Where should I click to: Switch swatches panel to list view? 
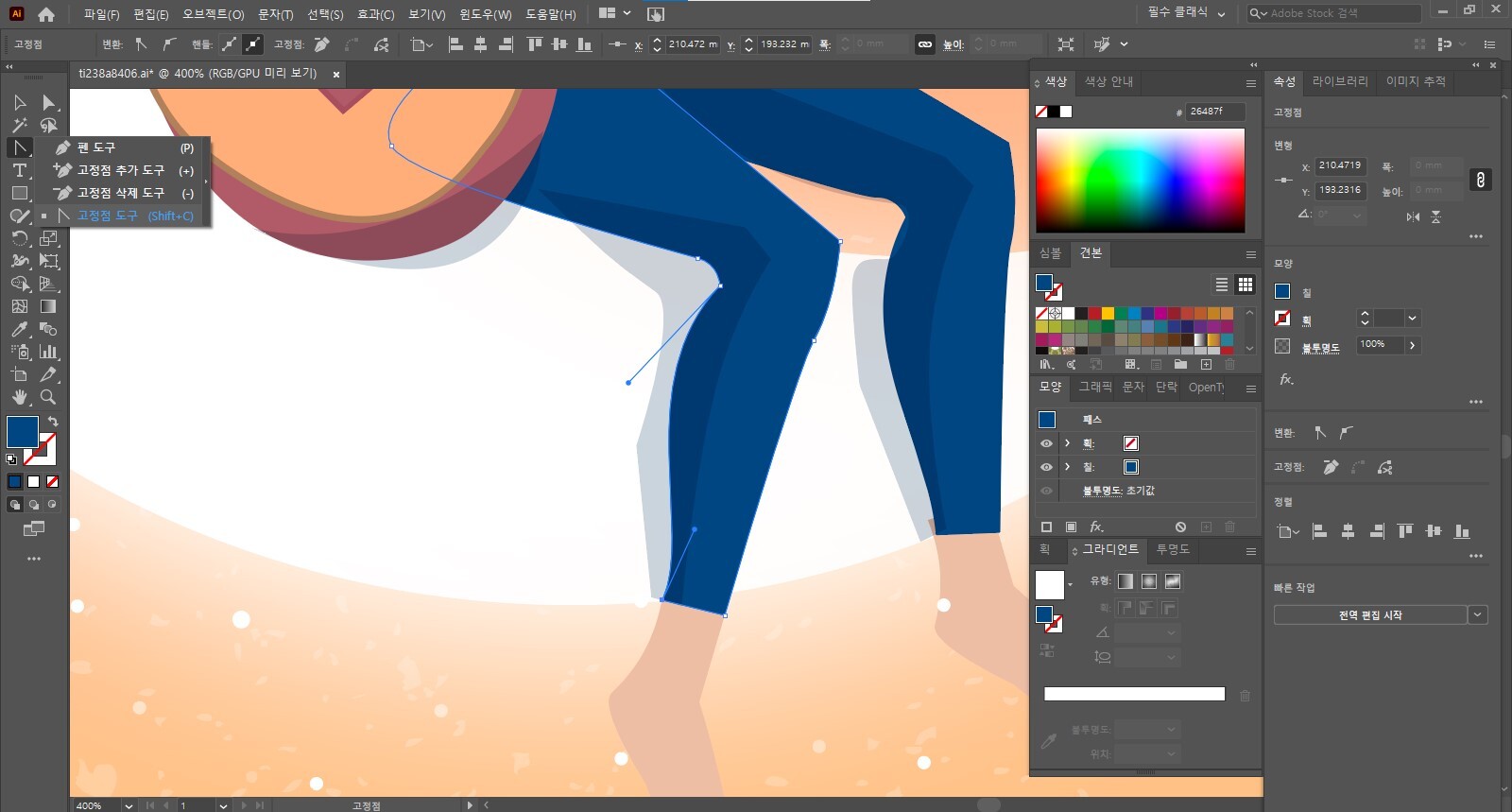pos(1221,285)
